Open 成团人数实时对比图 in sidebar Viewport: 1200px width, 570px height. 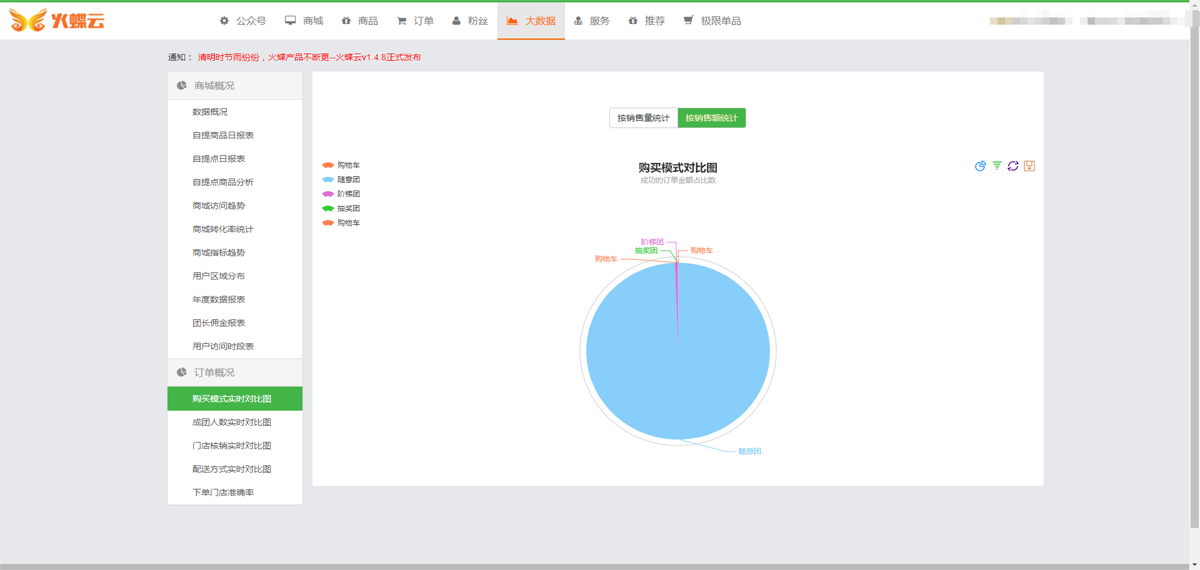232,422
